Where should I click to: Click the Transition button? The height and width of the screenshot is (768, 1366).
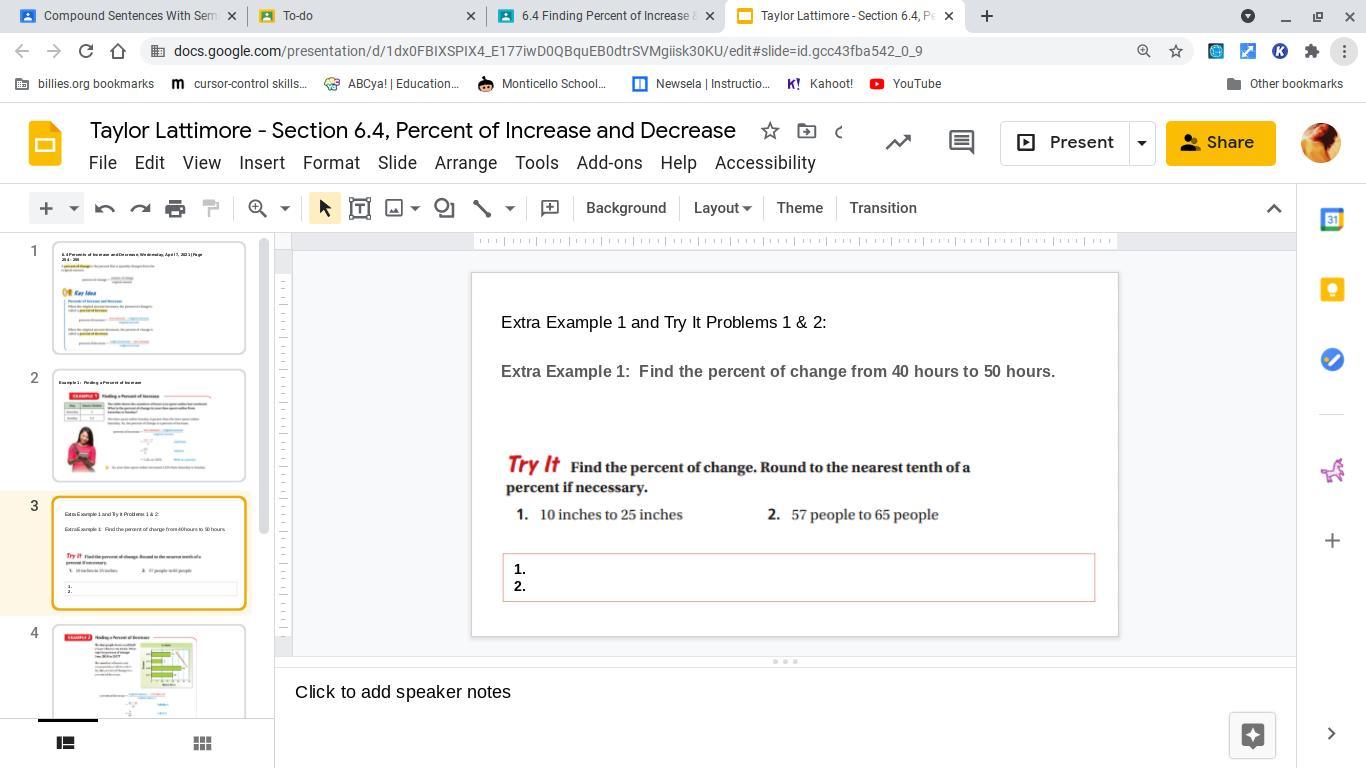point(883,208)
